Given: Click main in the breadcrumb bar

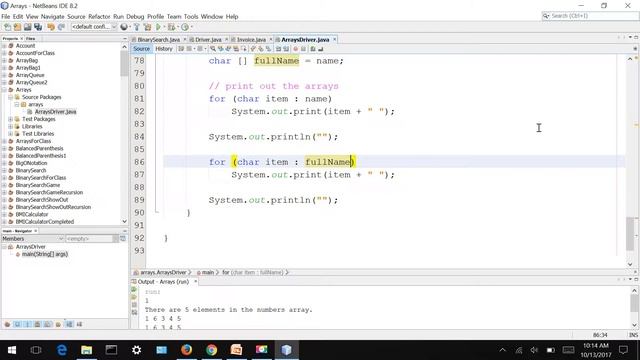Looking at the screenshot, I should 208,272.
